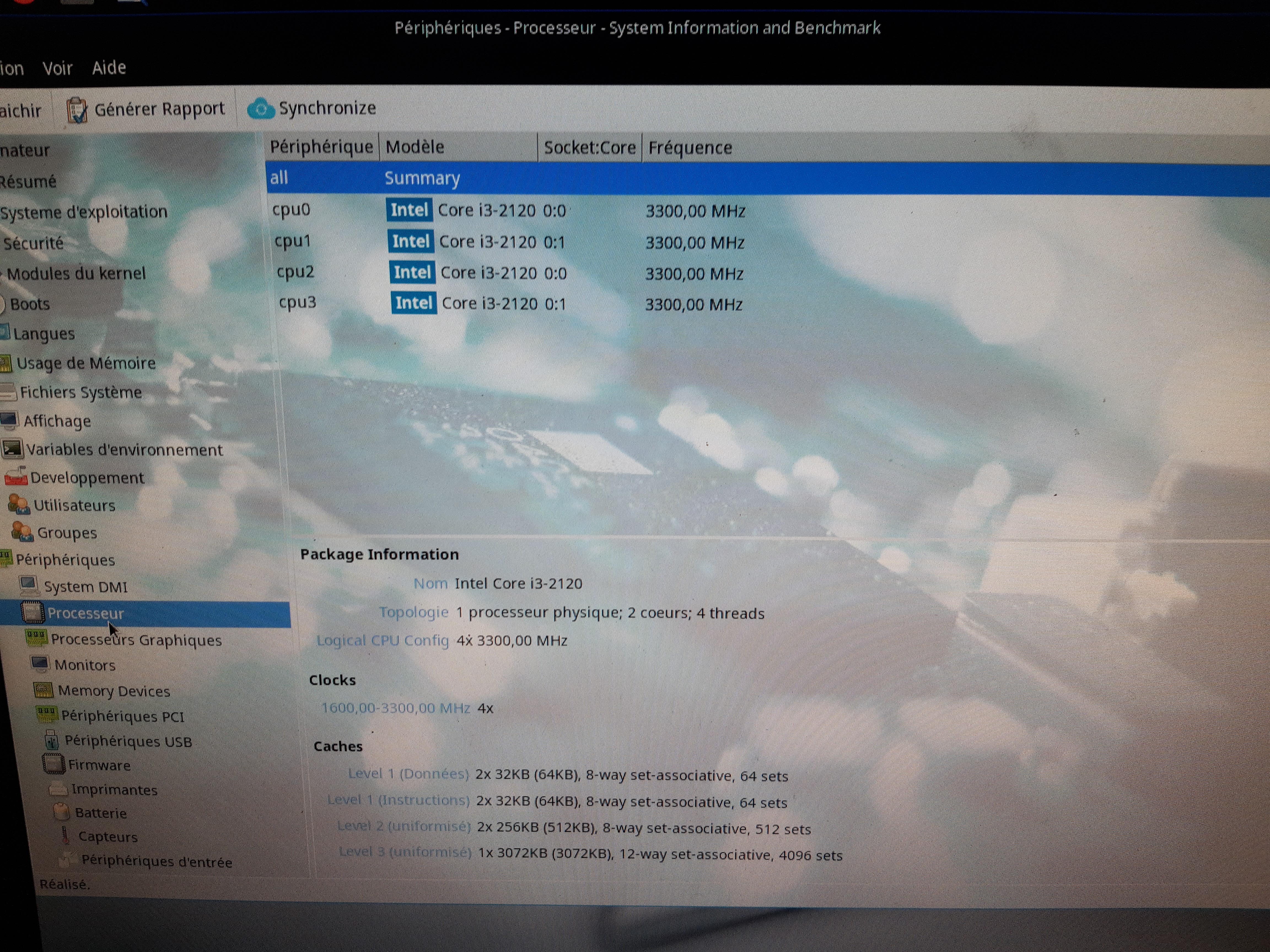This screenshot has width=1270, height=952.
Task: Click the Developpement icon
Action: (16, 476)
